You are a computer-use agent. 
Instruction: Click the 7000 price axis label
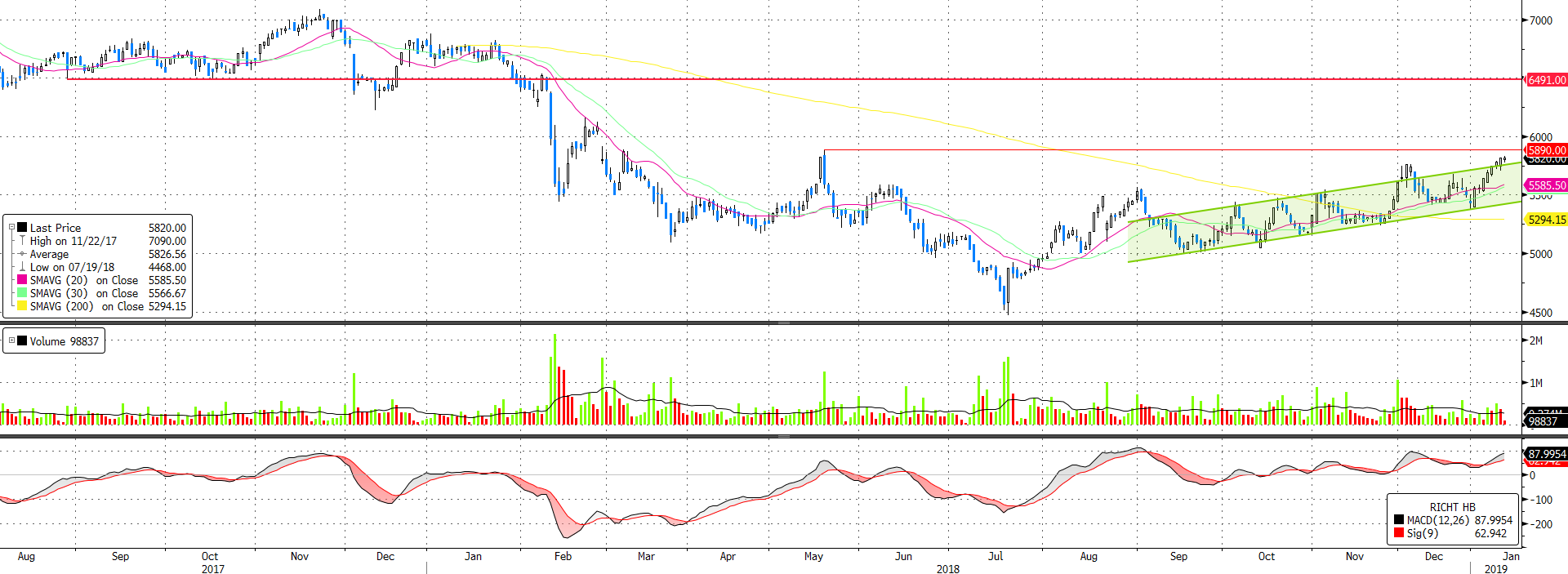[x=1540, y=20]
